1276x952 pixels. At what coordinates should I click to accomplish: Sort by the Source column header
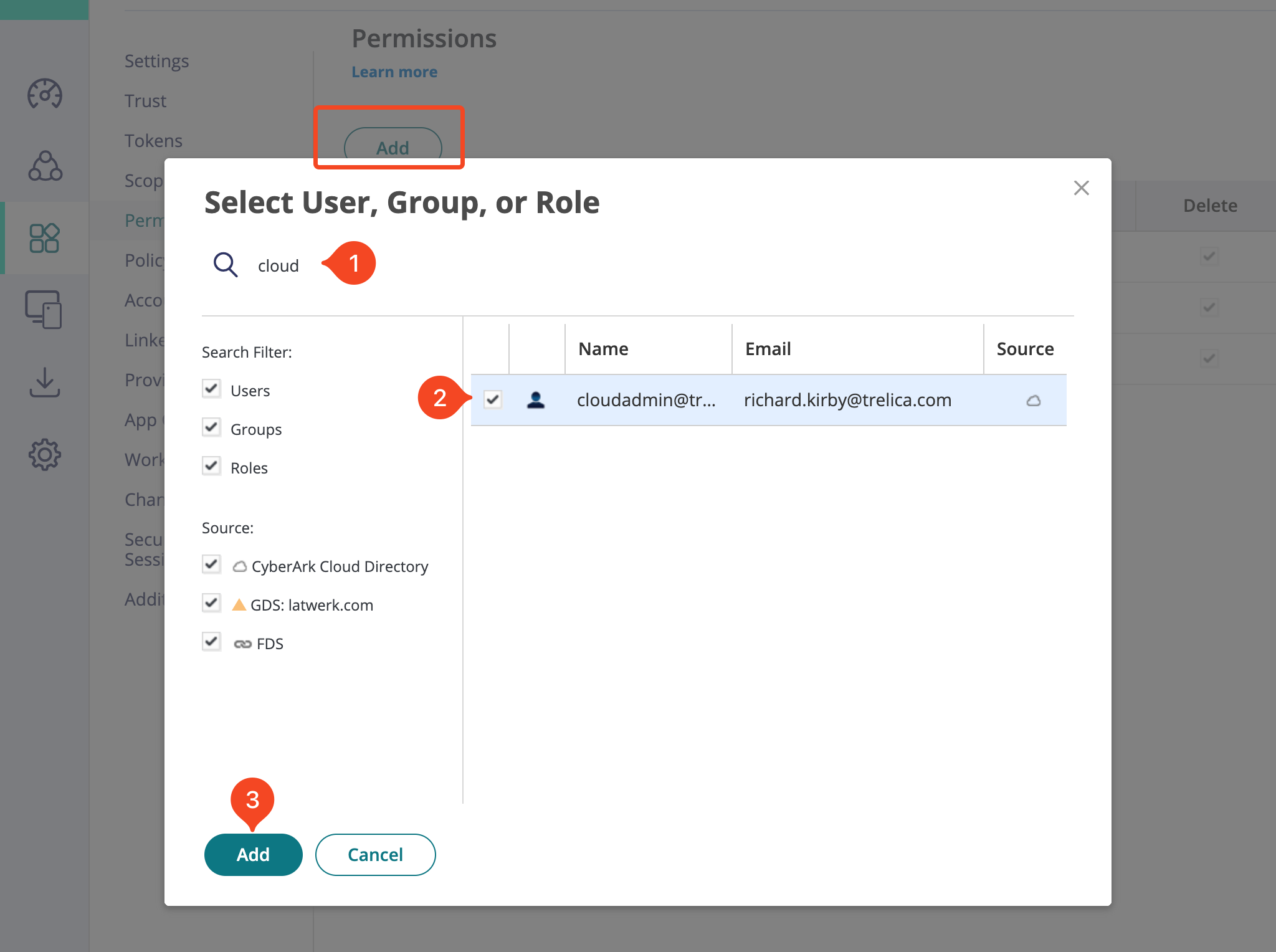click(1026, 349)
